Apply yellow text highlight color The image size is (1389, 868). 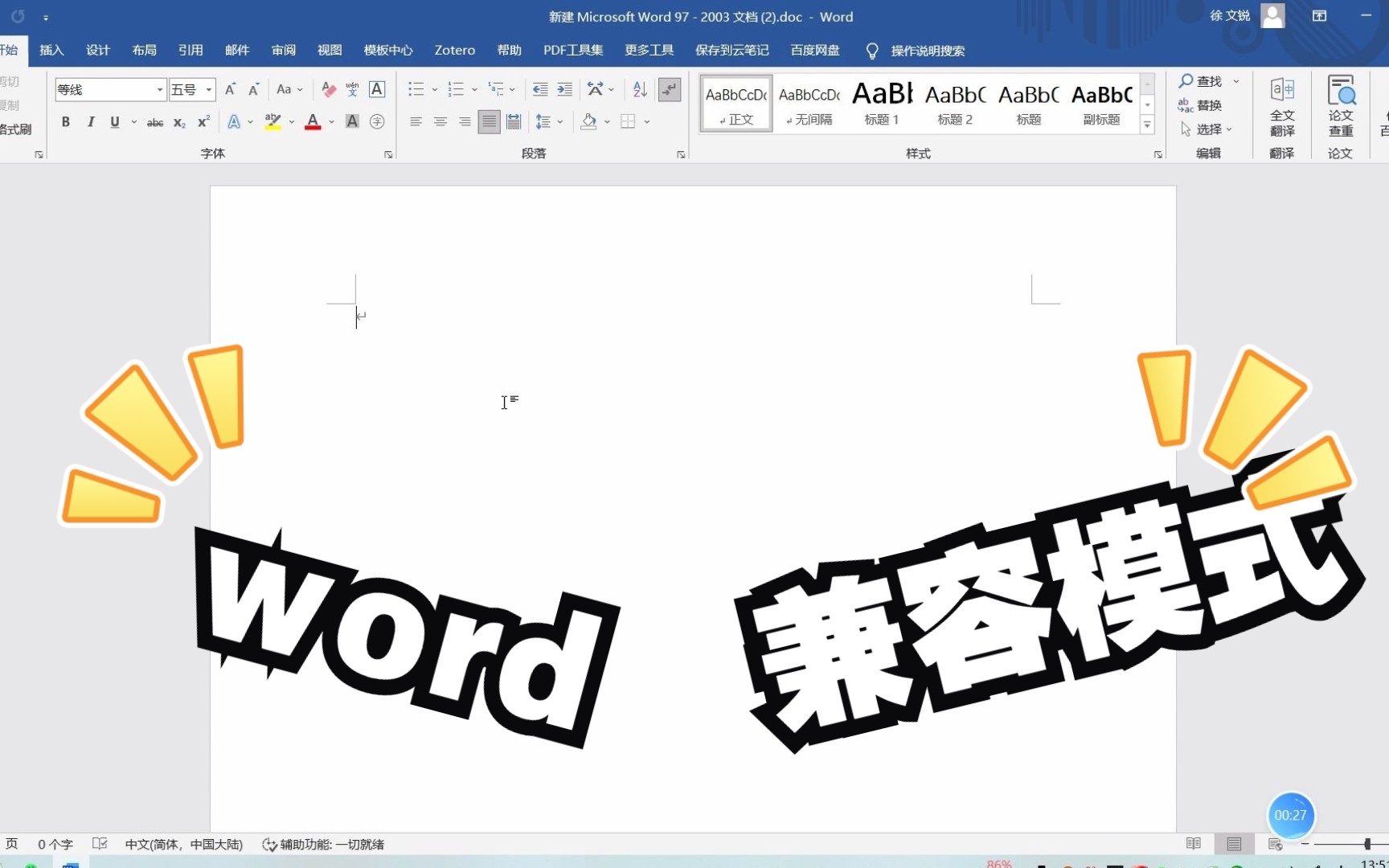tap(273, 122)
